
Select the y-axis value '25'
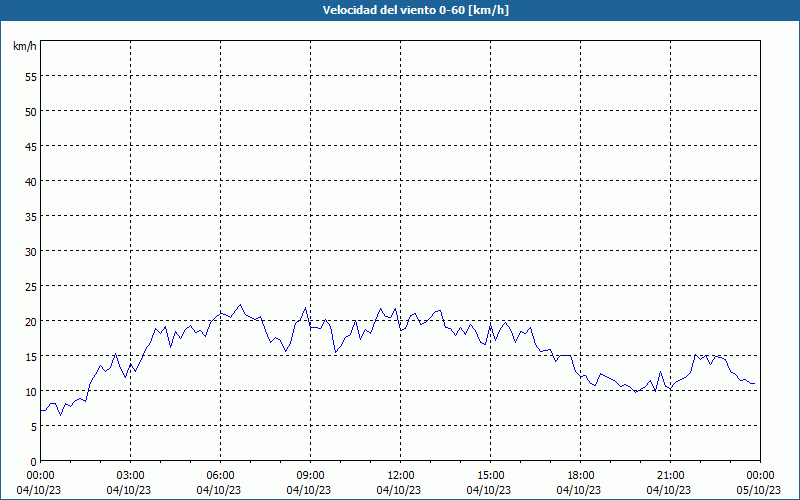31,286
